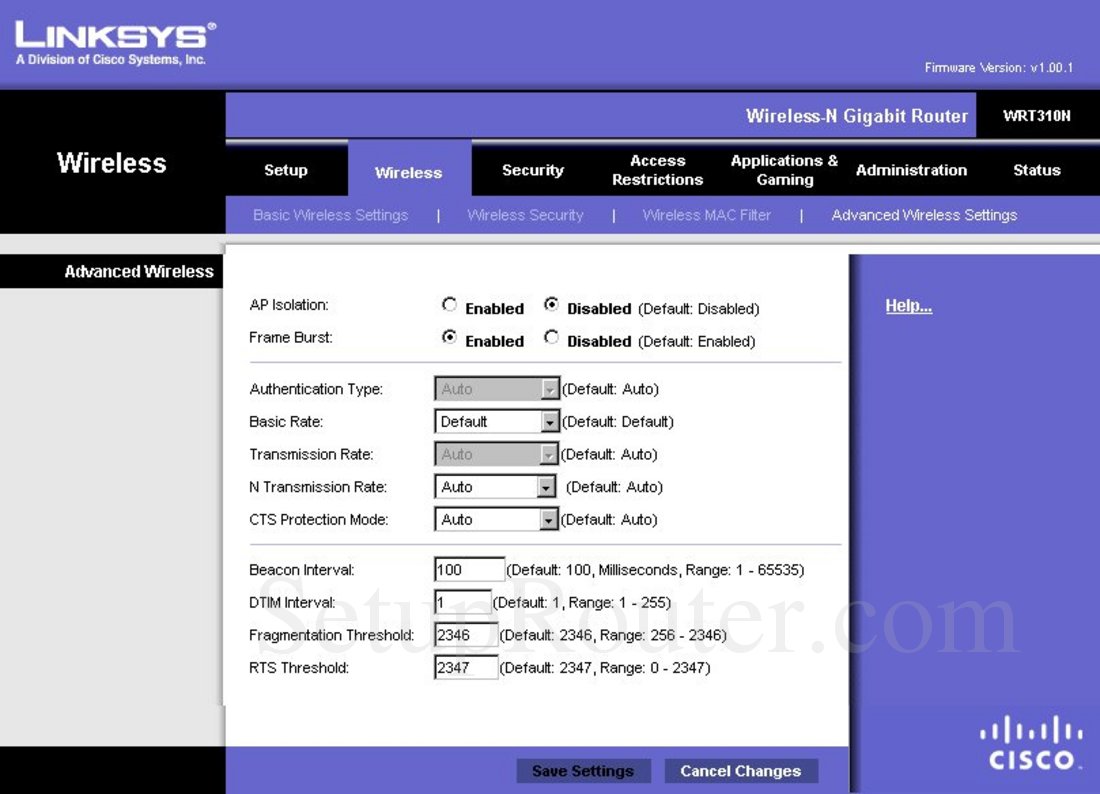Screen dimensions: 1100x794
Task: Open Basic Wireless Settings
Action: 330,215
